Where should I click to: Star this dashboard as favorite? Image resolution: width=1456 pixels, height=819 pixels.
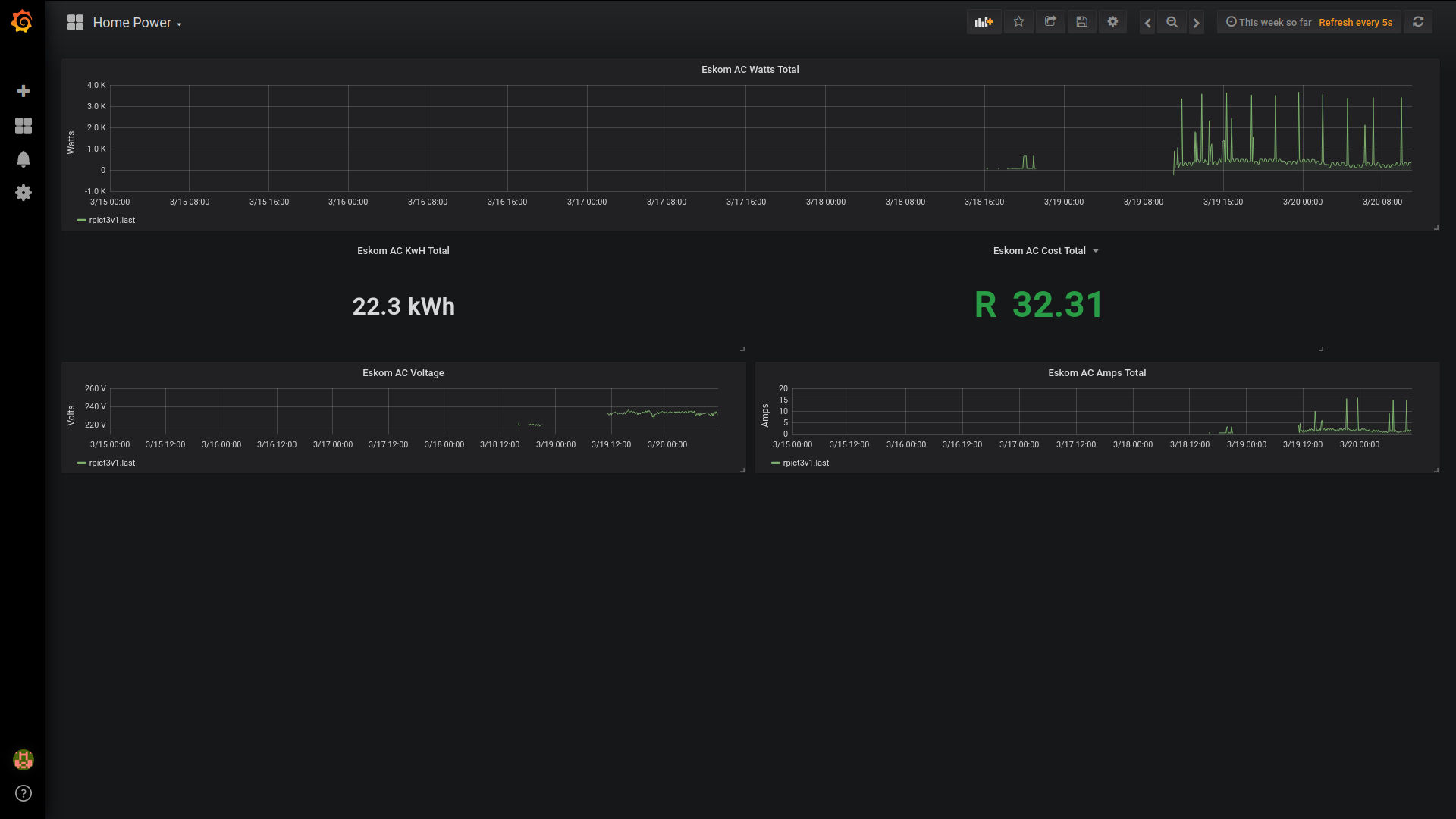(1018, 22)
